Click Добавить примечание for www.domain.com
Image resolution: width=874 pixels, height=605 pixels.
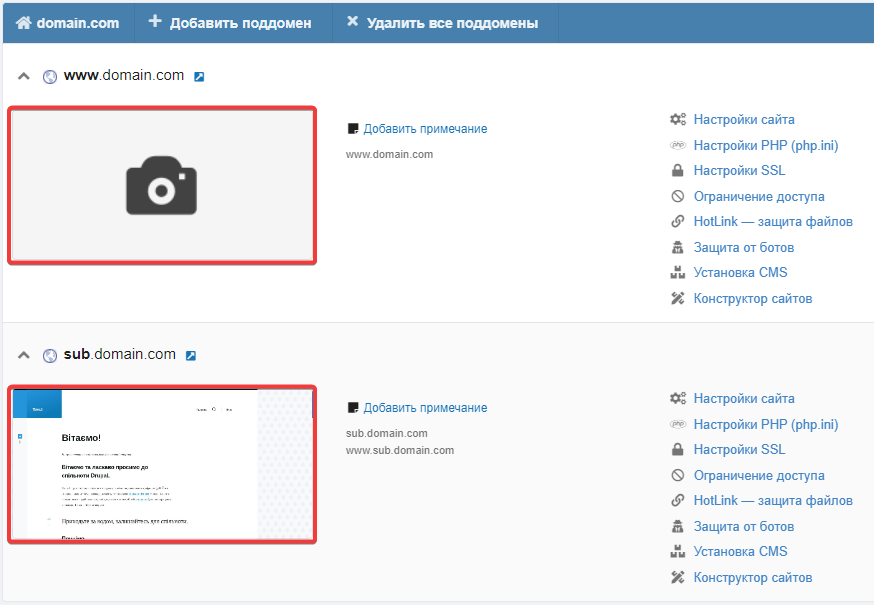tap(425, 129)
